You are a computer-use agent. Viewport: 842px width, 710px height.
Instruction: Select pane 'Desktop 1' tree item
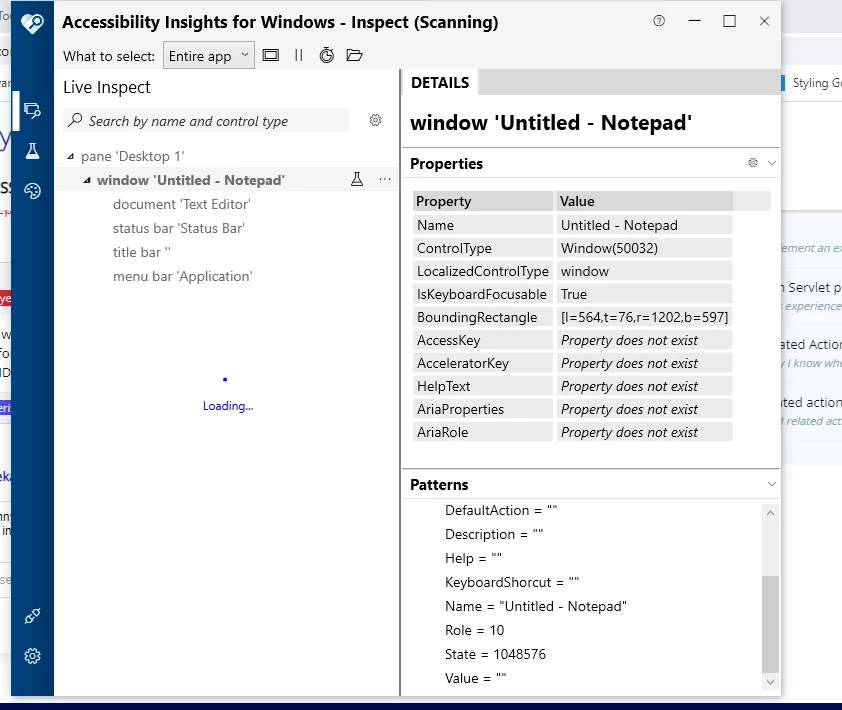[x=133, y=156]
